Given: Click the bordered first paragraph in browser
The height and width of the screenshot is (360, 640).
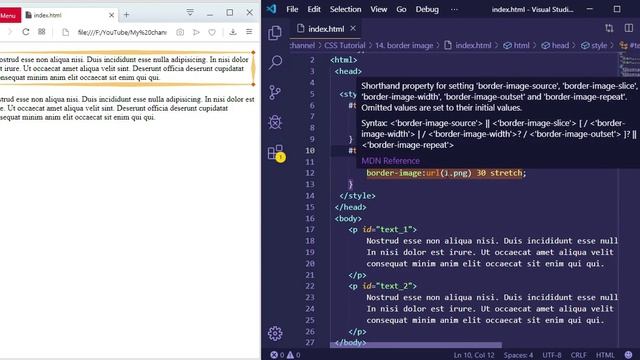Looking at the screenshot, I should click(x=127, y=68).
